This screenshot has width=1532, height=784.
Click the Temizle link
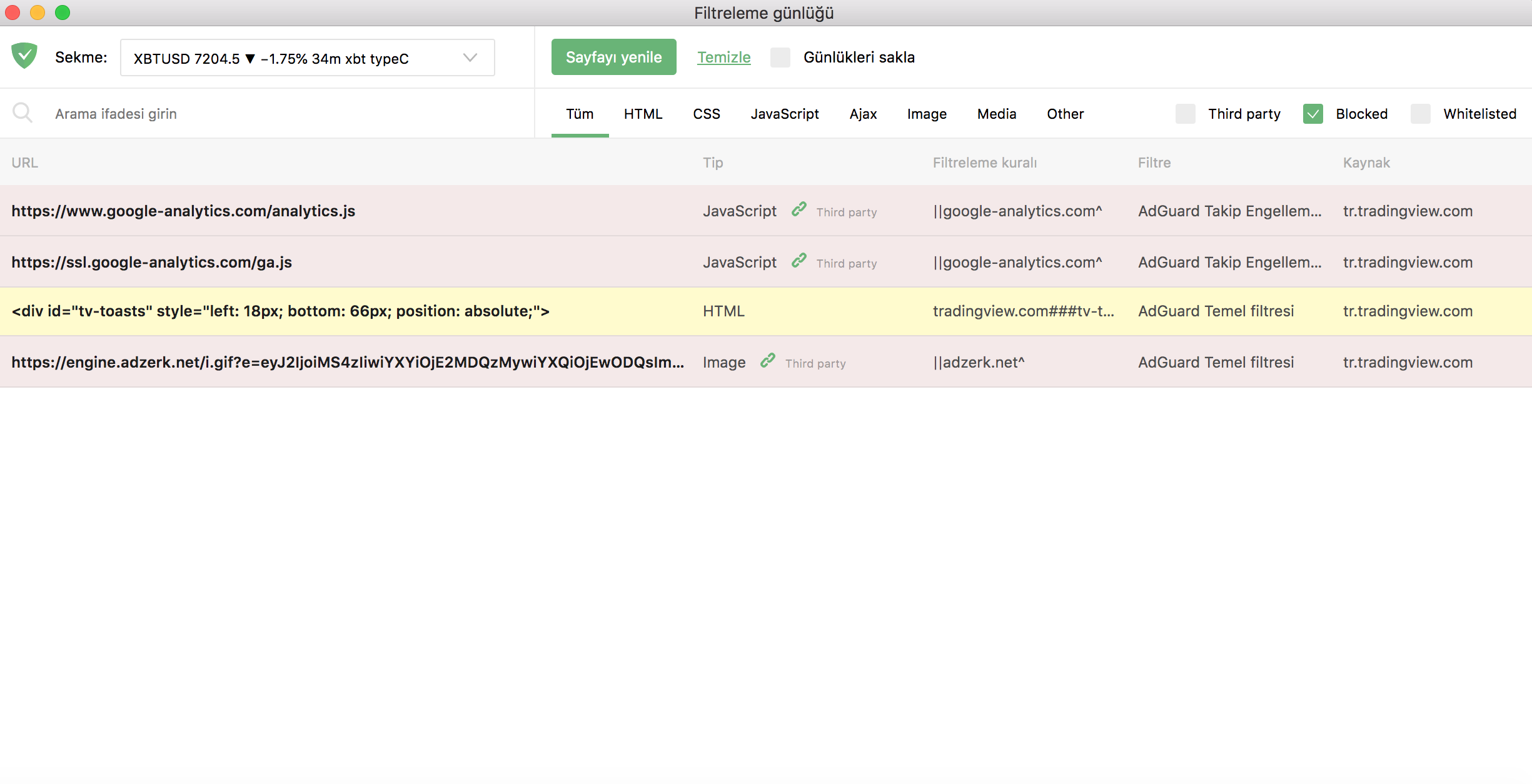point(724,58)
